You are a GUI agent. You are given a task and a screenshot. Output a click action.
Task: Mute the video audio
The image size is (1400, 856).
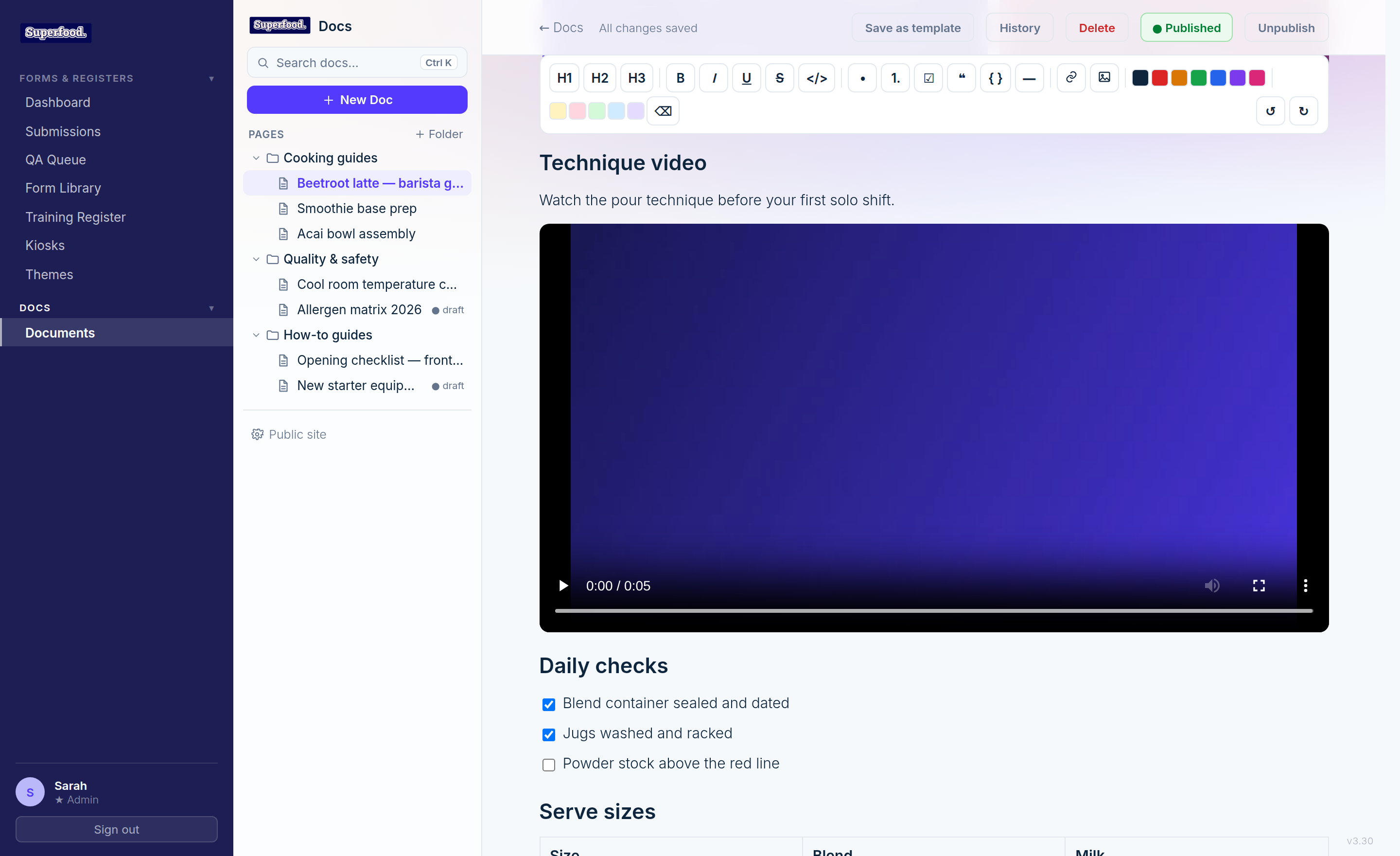[1212, 586]
